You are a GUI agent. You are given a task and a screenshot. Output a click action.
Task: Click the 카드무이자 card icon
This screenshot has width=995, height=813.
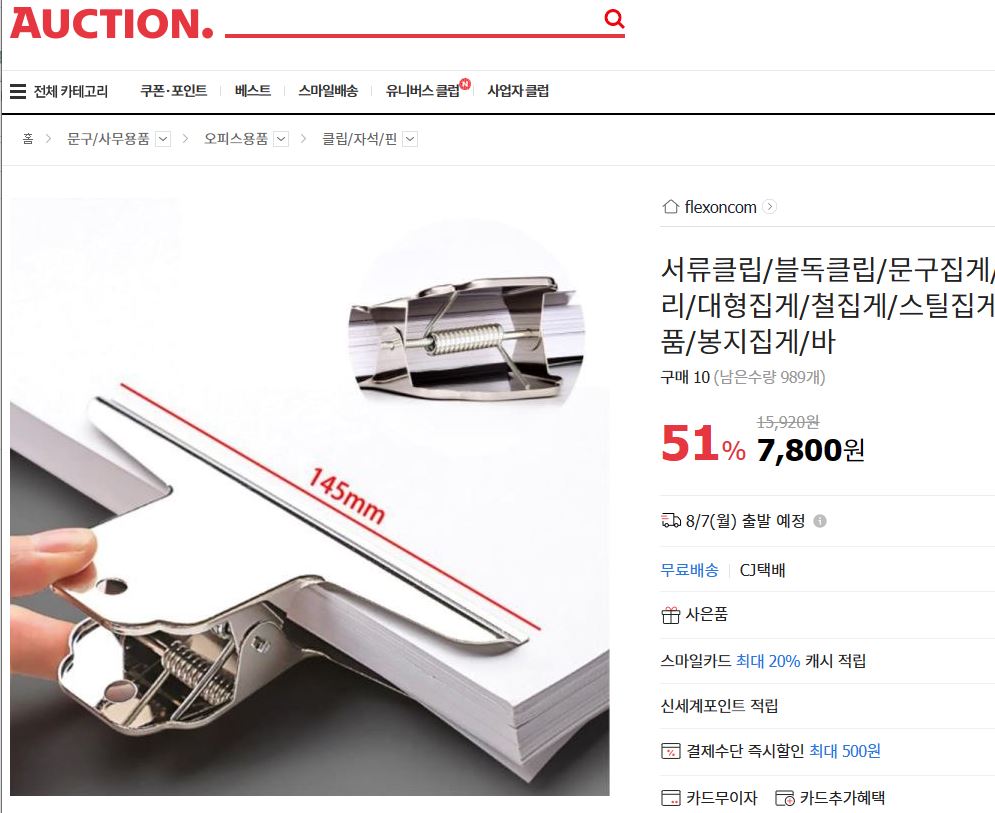click(x=671, y=798)
